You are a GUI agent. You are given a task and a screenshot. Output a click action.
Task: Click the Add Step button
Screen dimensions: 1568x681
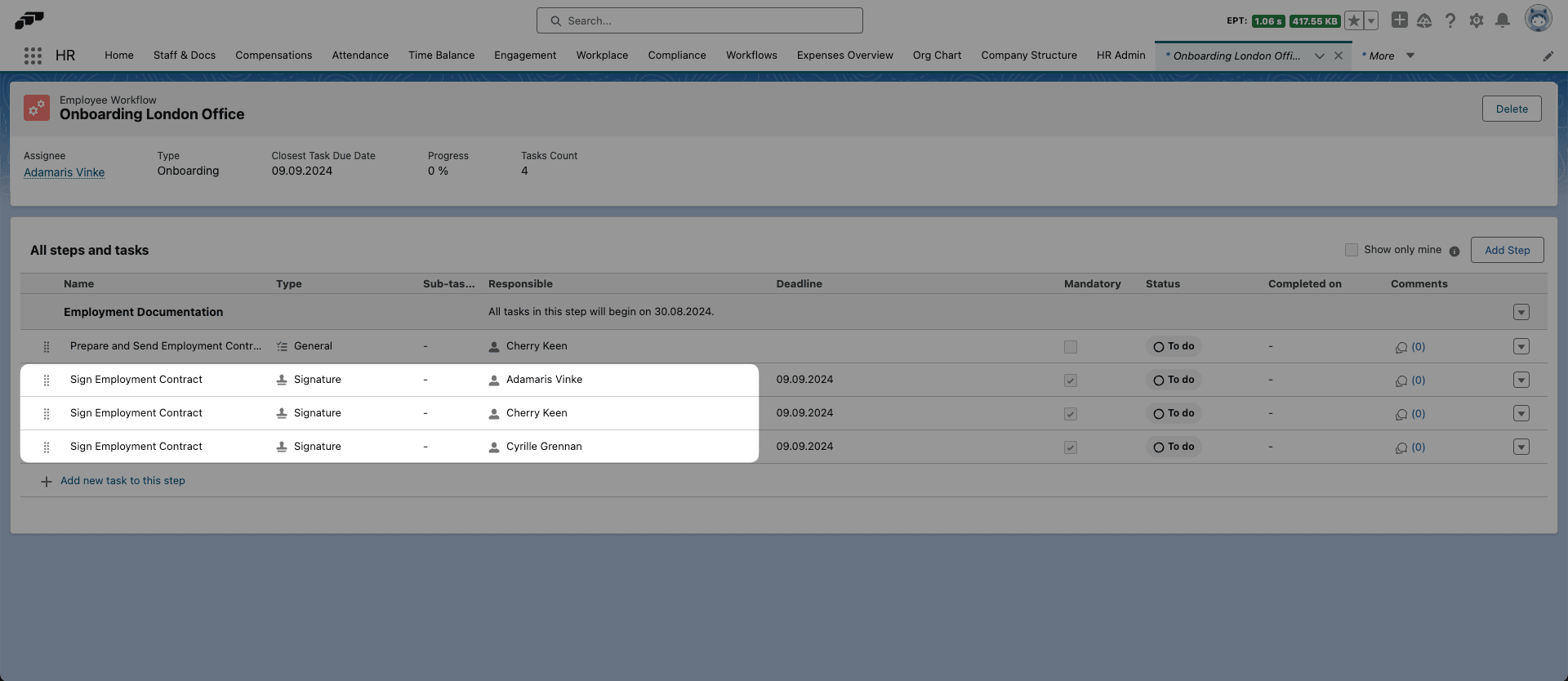(x=1507, y=250)
